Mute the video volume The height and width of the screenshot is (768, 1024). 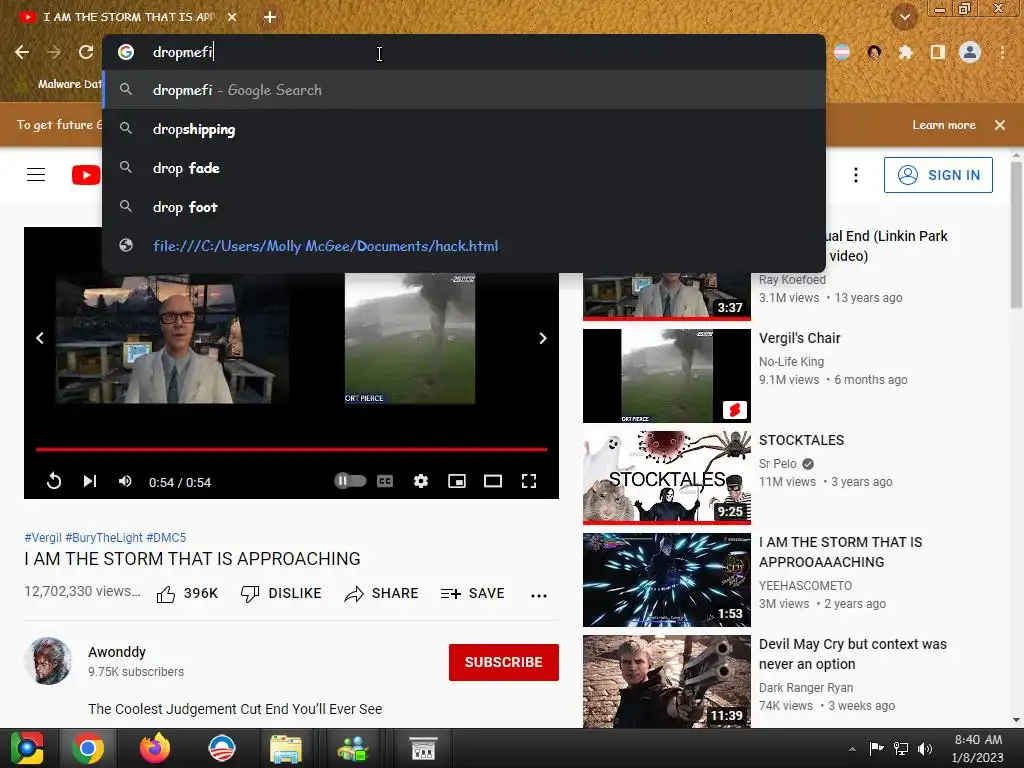(125, 482)
